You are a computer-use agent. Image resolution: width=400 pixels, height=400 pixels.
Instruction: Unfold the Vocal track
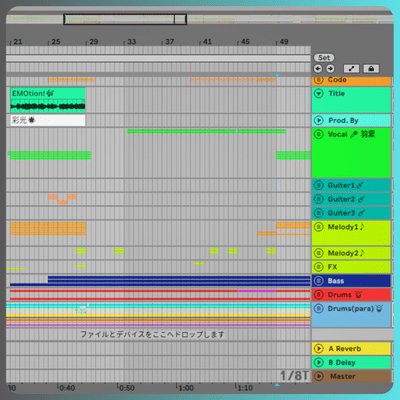coord(319,134)
